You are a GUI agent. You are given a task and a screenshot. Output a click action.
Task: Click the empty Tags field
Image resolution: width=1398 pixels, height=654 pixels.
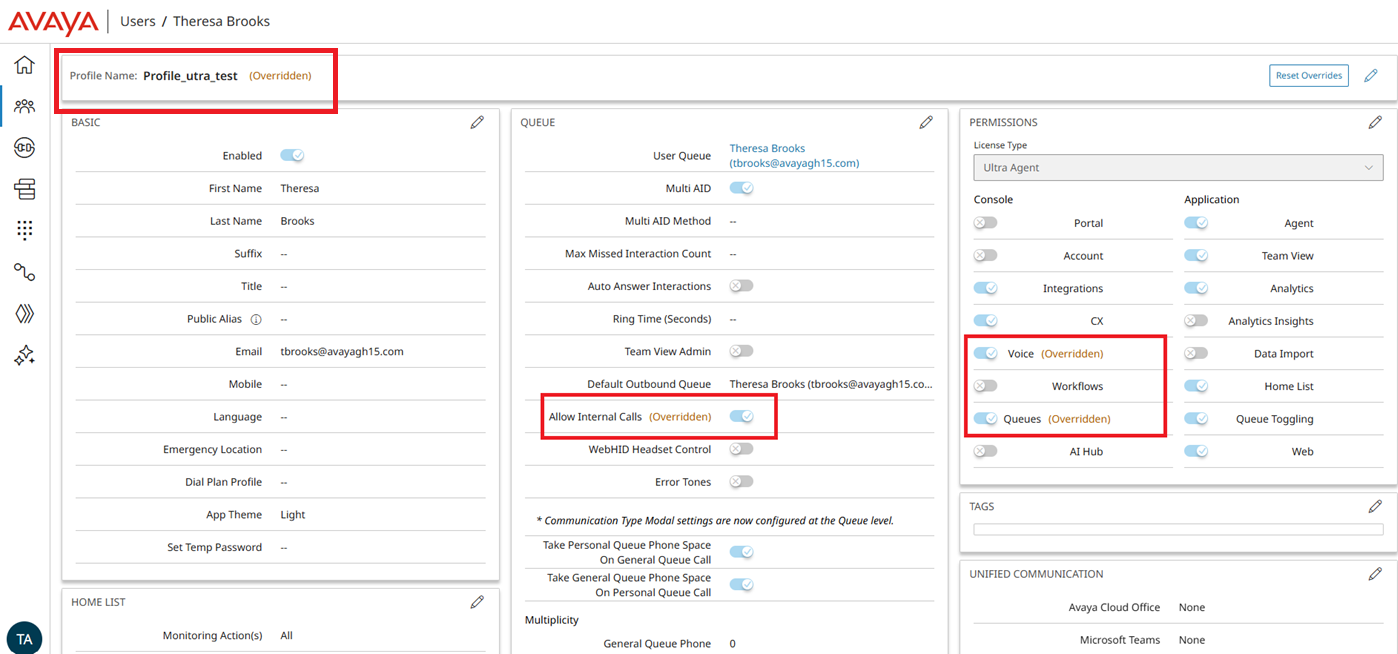[x=1179, y=530]
